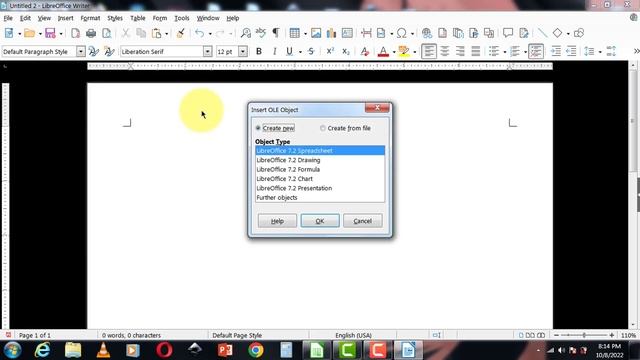Open the Font Name dropdown arrow
640x360 pixels.
click(x=207, y=51)
